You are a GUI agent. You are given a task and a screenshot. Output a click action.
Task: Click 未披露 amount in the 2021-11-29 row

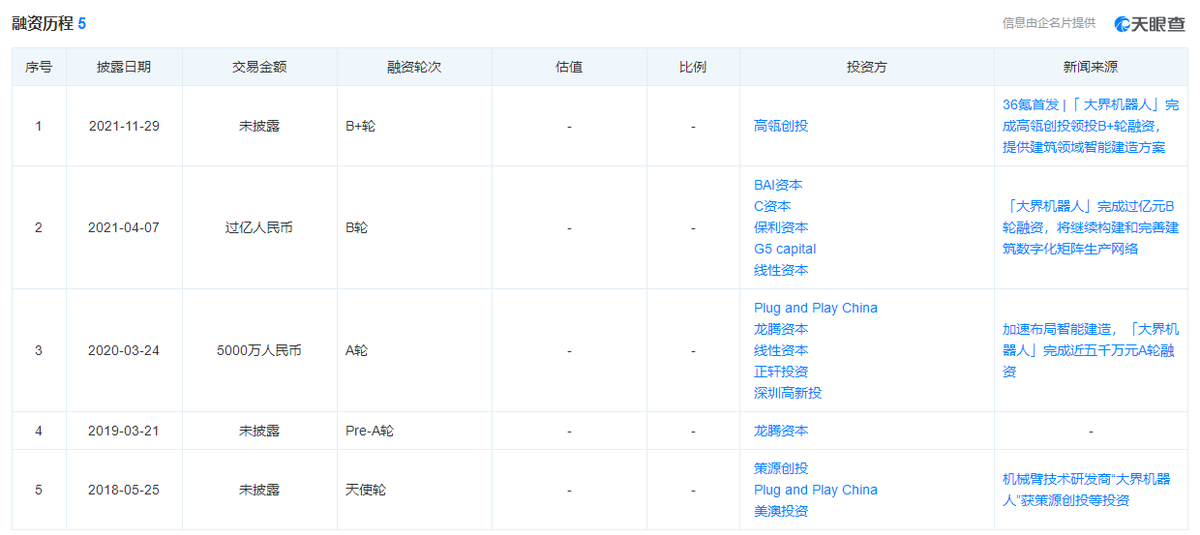point(259,126)
